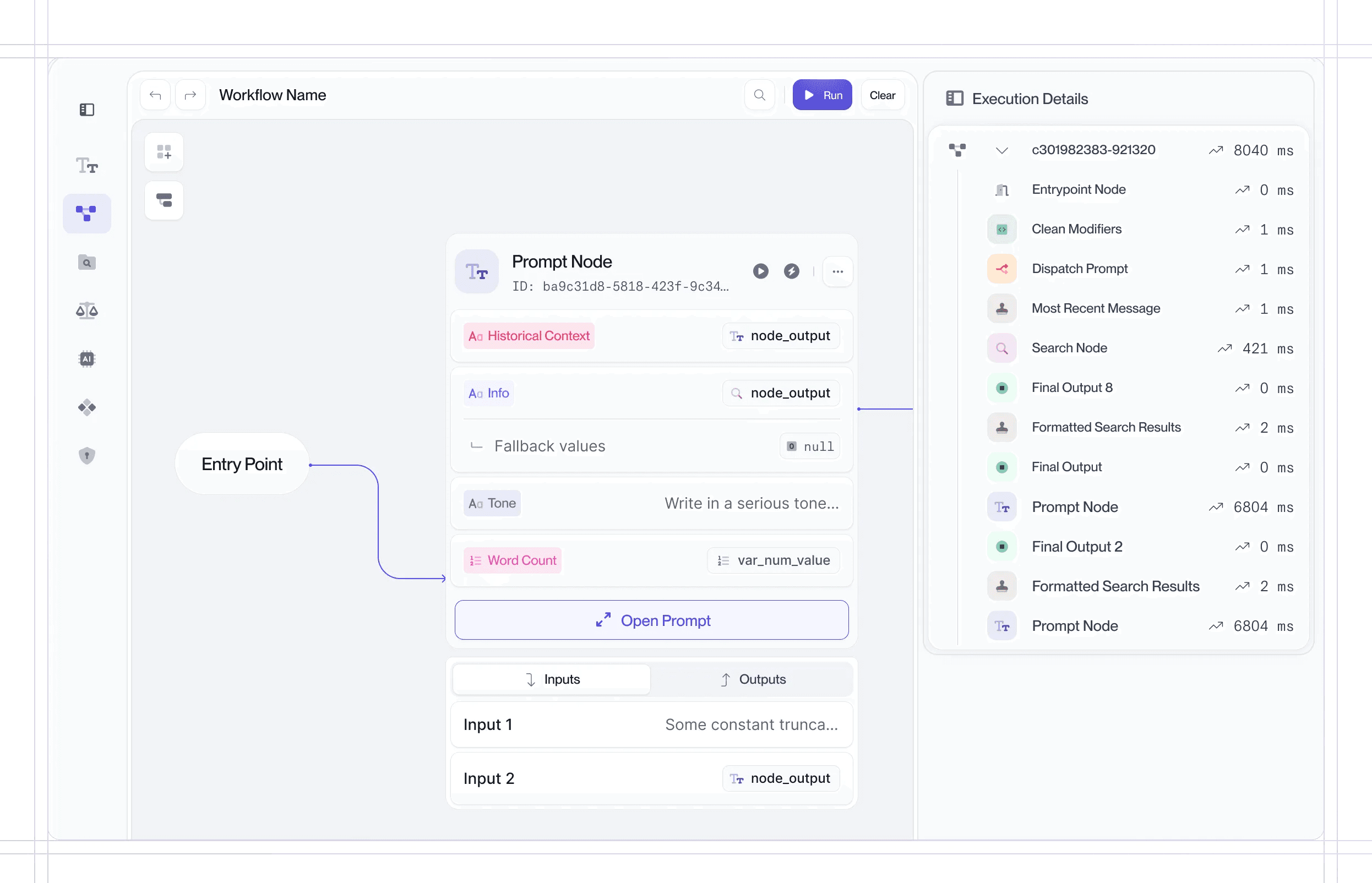Screen dimensions: 1372x883
Task: Click the AI chip sidebar icon
Action: pyautogui.click(x=86, y=359)
